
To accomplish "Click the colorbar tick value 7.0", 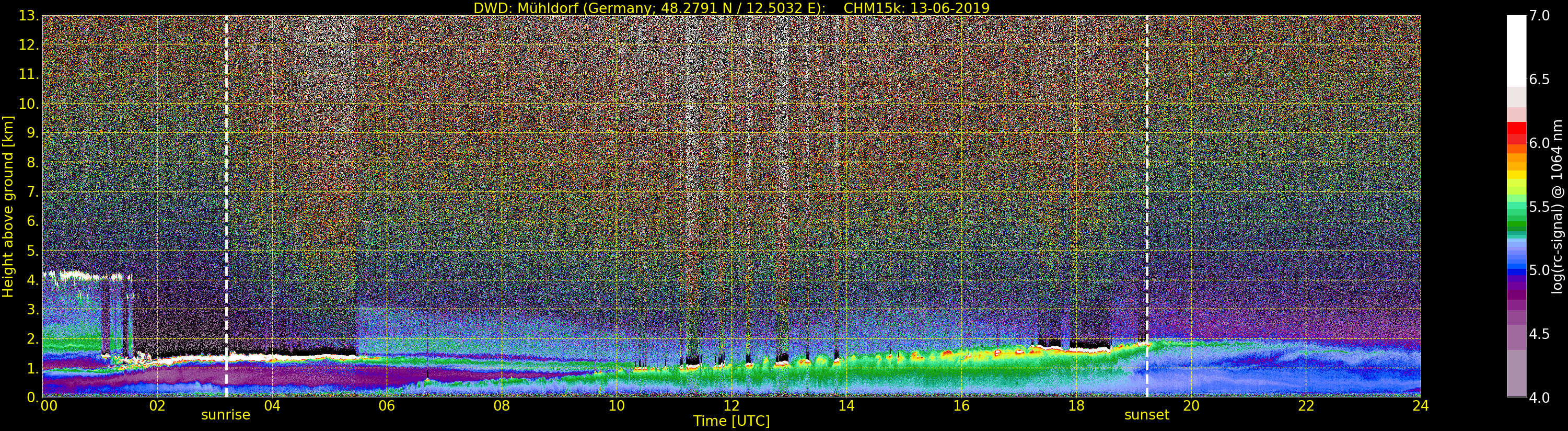I will (x=1540, y=16).
